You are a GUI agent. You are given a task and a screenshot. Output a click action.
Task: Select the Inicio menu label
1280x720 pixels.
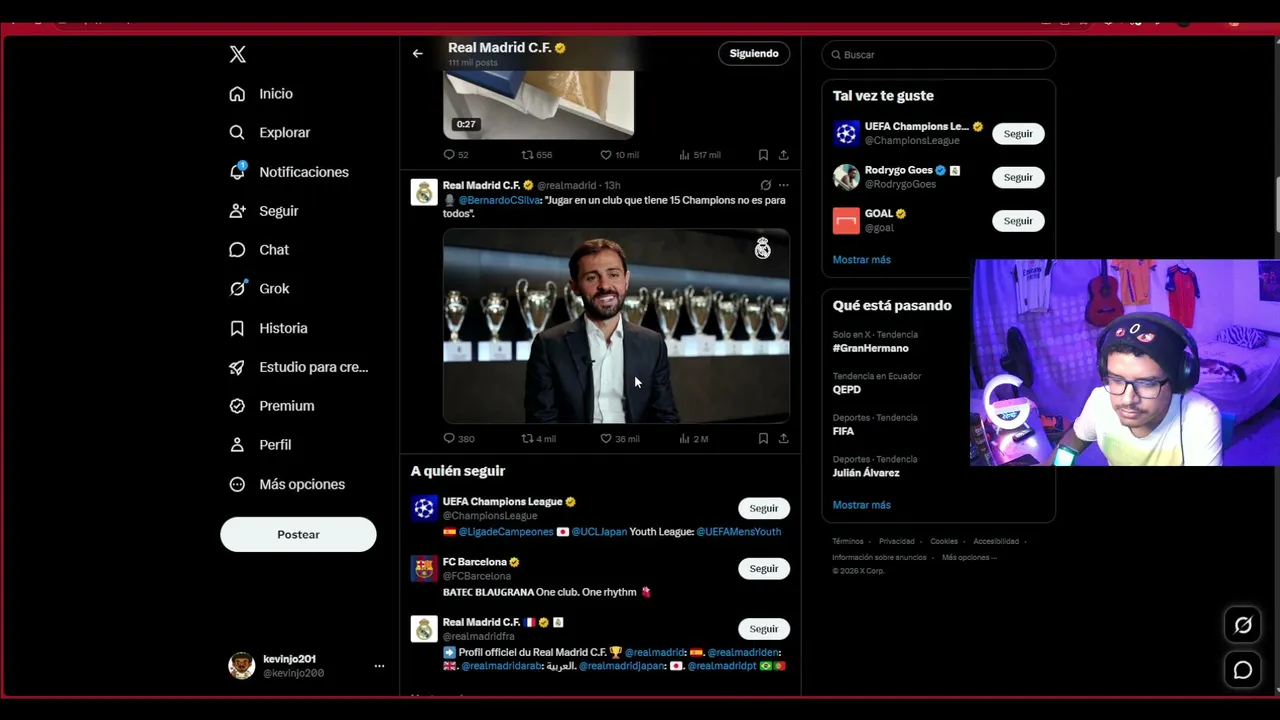point(276,94)
